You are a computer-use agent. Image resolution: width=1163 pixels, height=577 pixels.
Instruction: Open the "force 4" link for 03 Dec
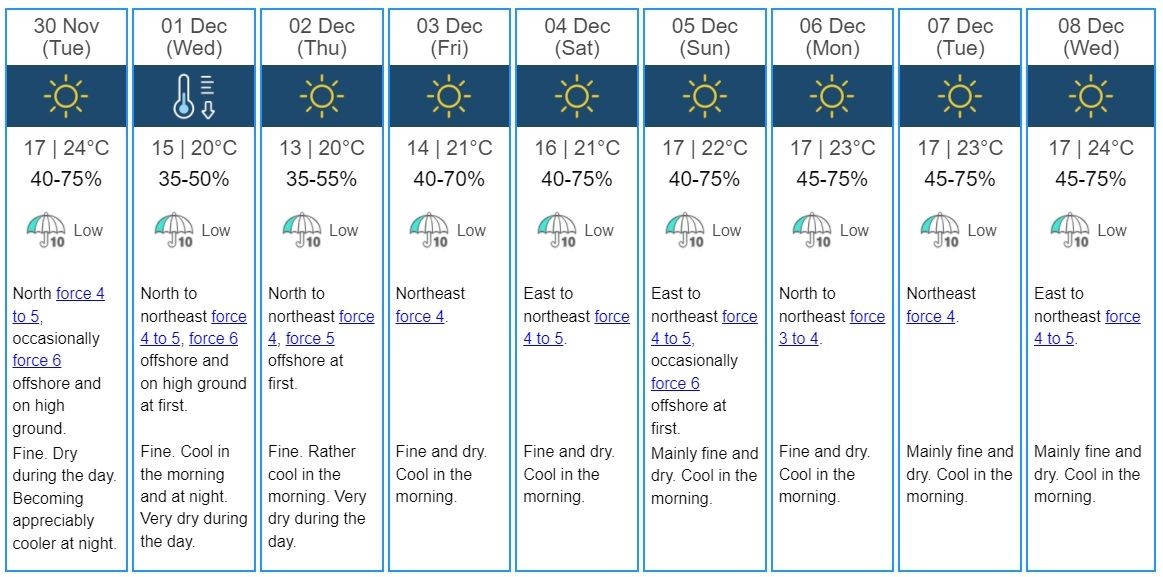coord(420,316)
